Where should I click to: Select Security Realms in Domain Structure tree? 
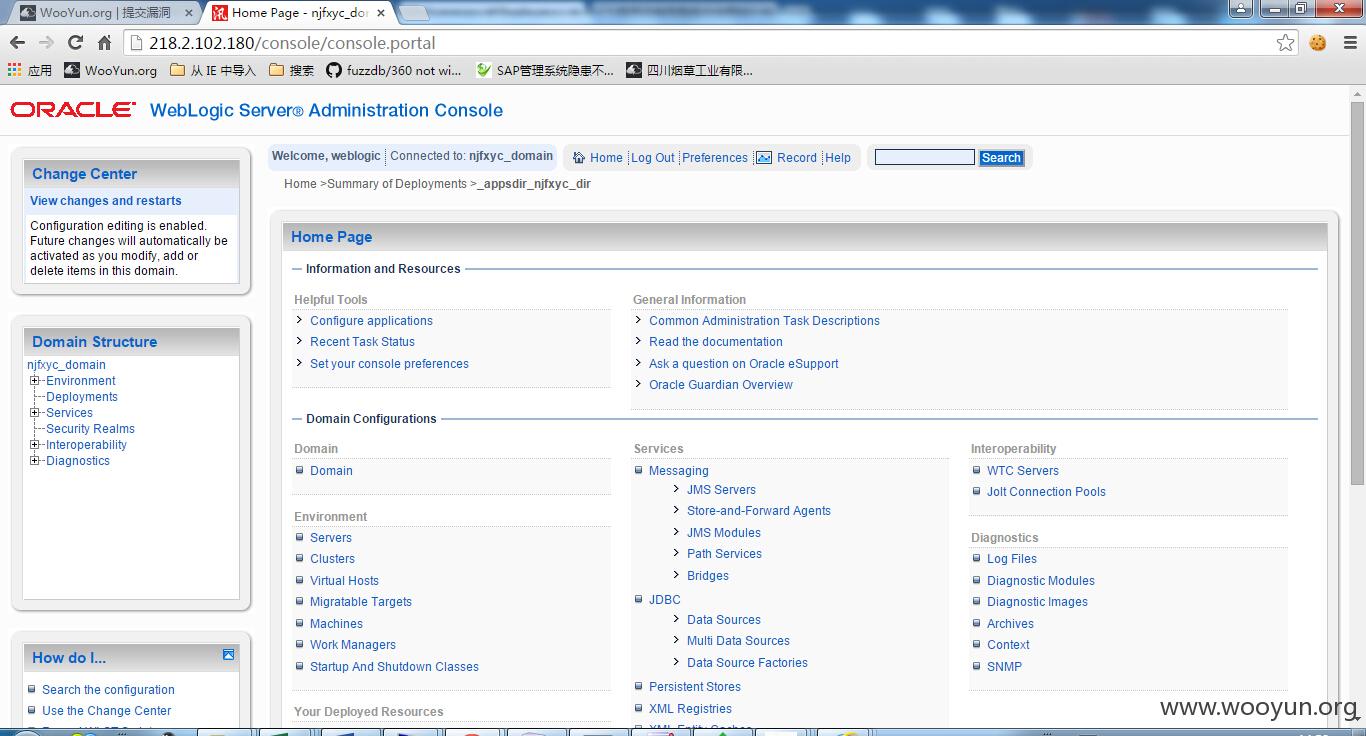[x=90, y=429]
